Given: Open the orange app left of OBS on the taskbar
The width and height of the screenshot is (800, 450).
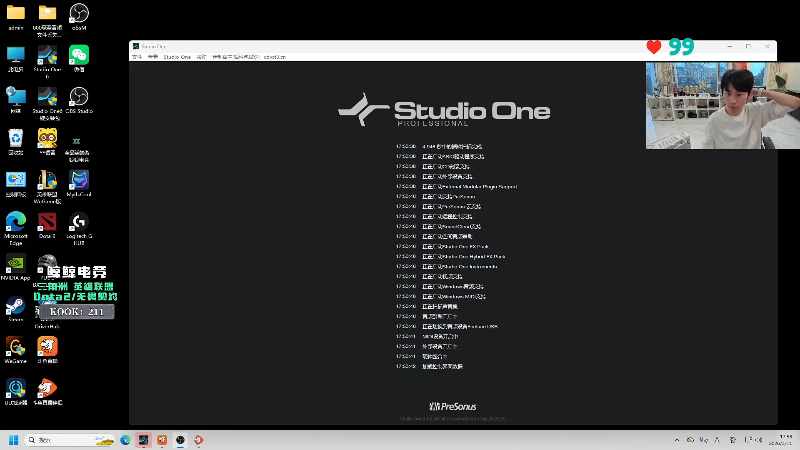Looking at the screenshot, I should point(162,440).
